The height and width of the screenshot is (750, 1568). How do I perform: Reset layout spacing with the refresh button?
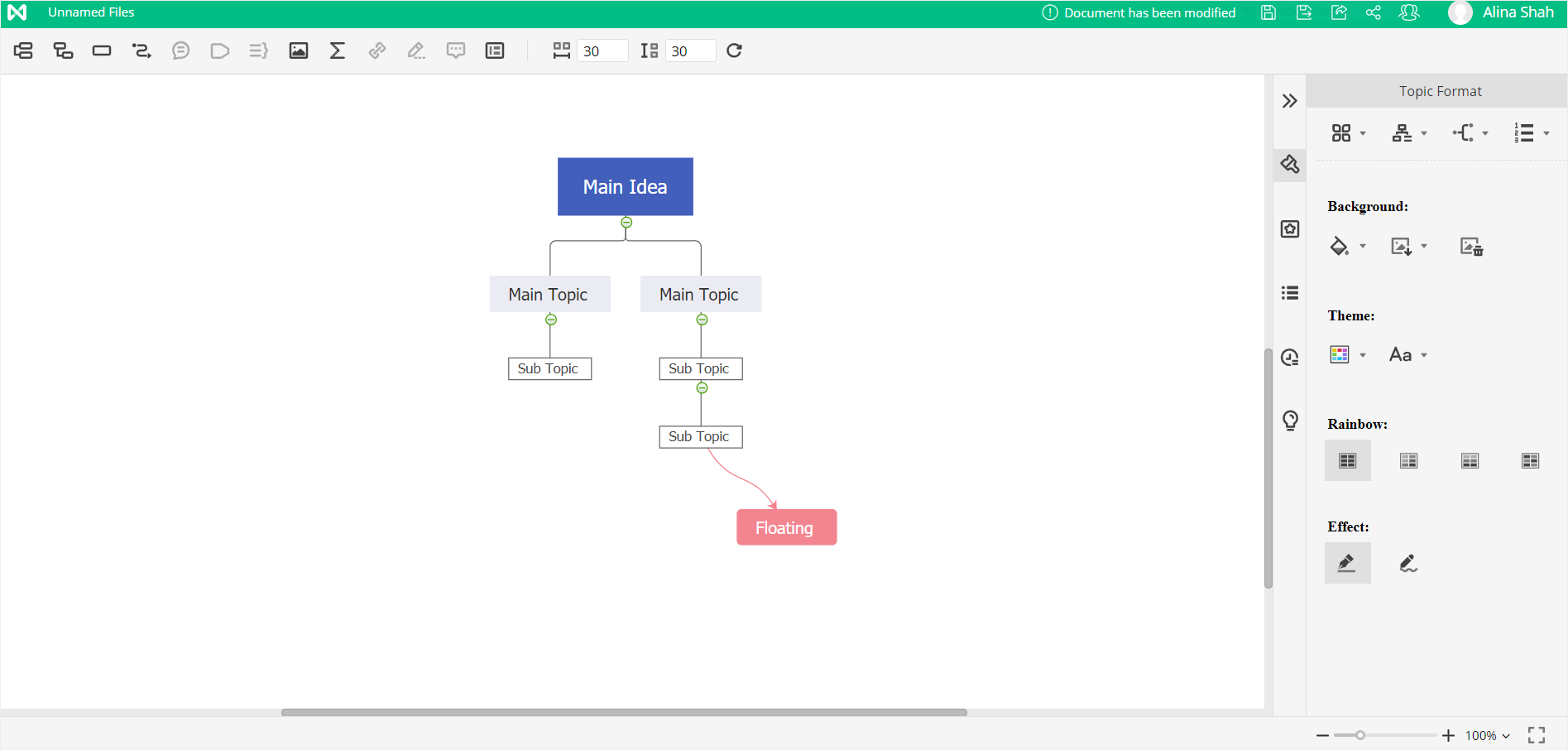[733, 50]
